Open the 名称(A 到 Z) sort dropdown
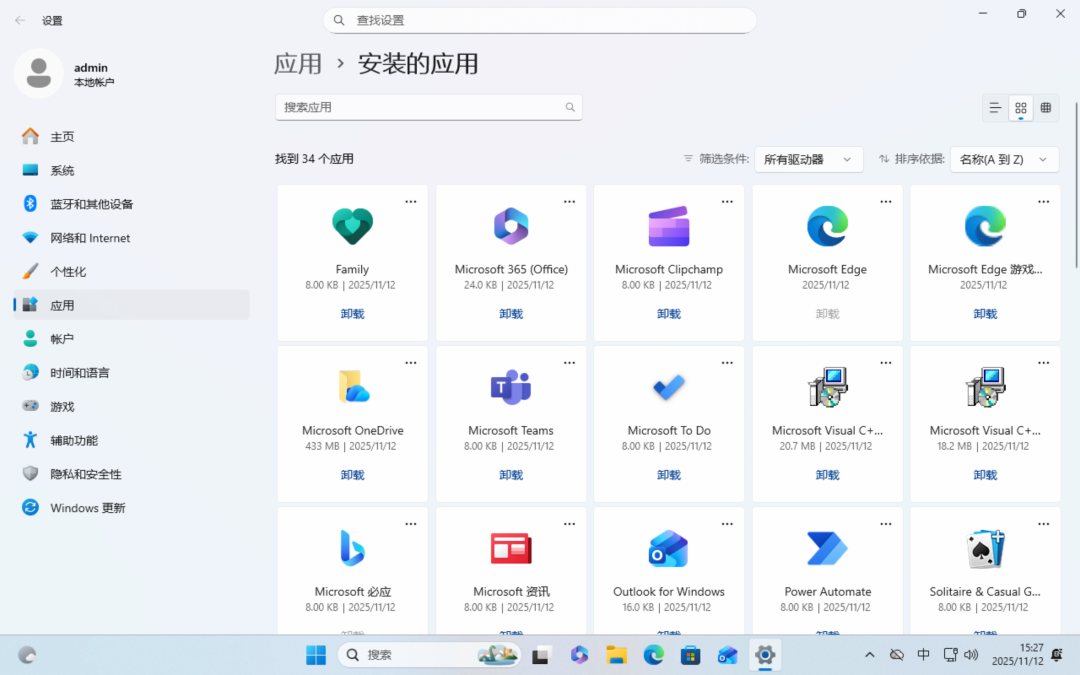Screen dimensions: 1080x675 [1004, 159]
